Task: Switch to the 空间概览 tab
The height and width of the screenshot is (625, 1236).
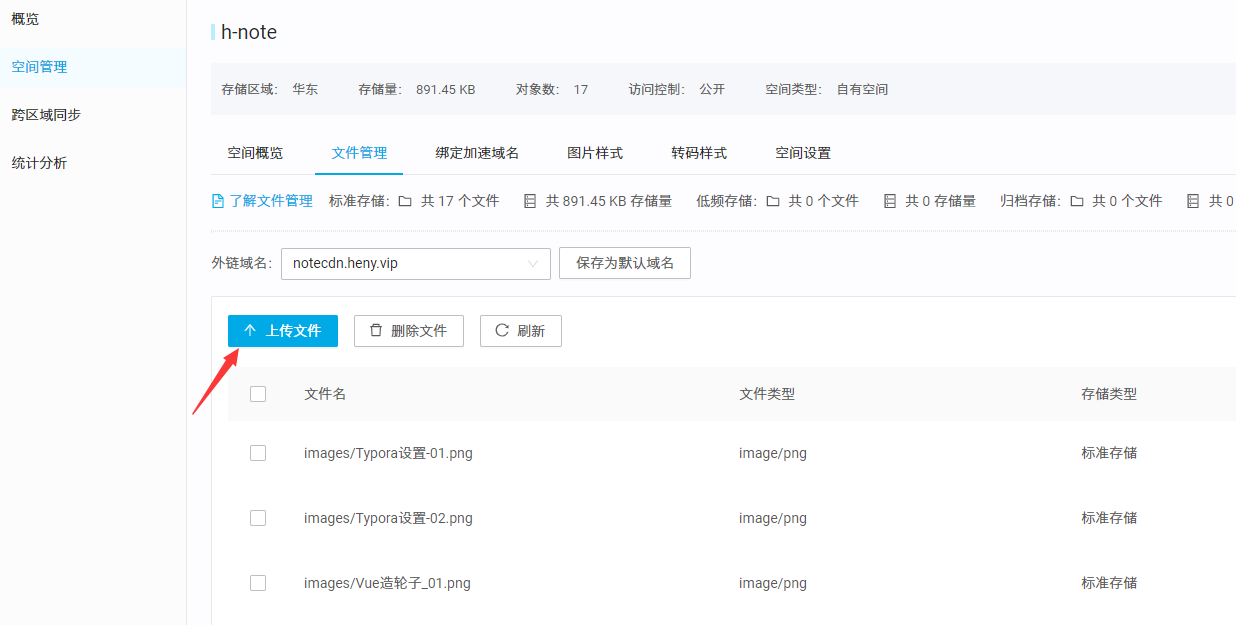Action: (255, 153)
